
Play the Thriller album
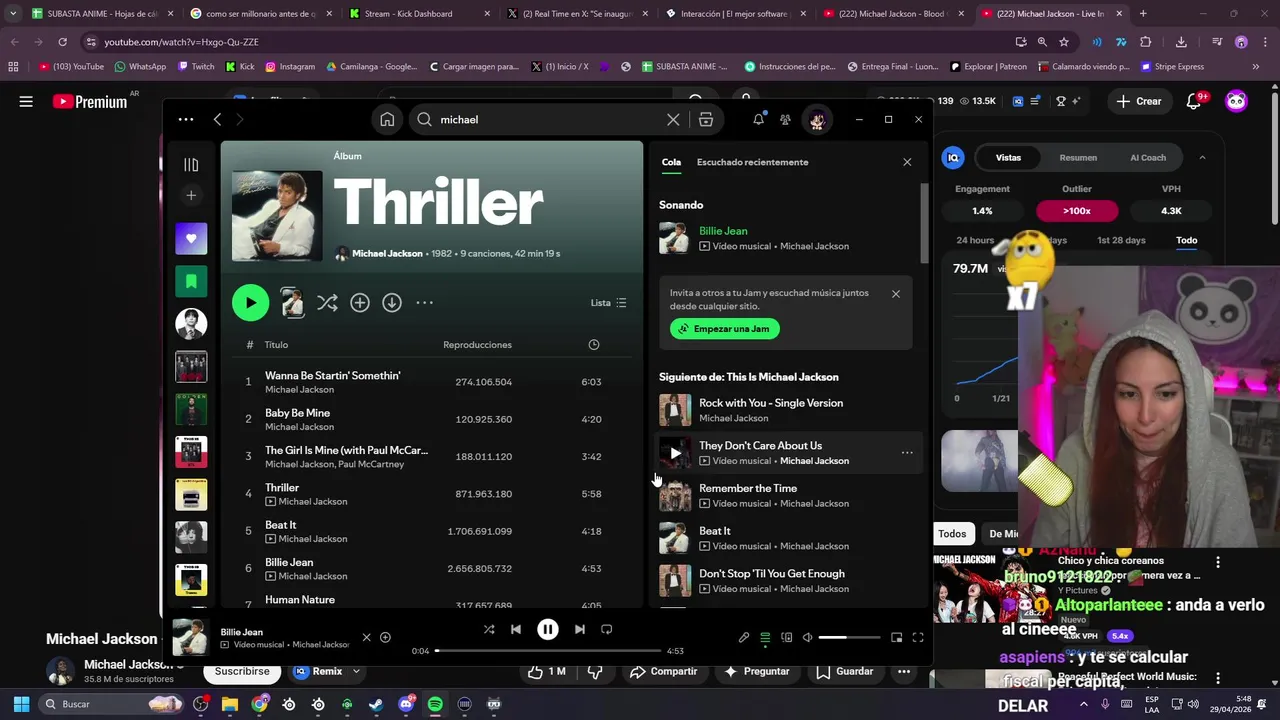[250, 303]
